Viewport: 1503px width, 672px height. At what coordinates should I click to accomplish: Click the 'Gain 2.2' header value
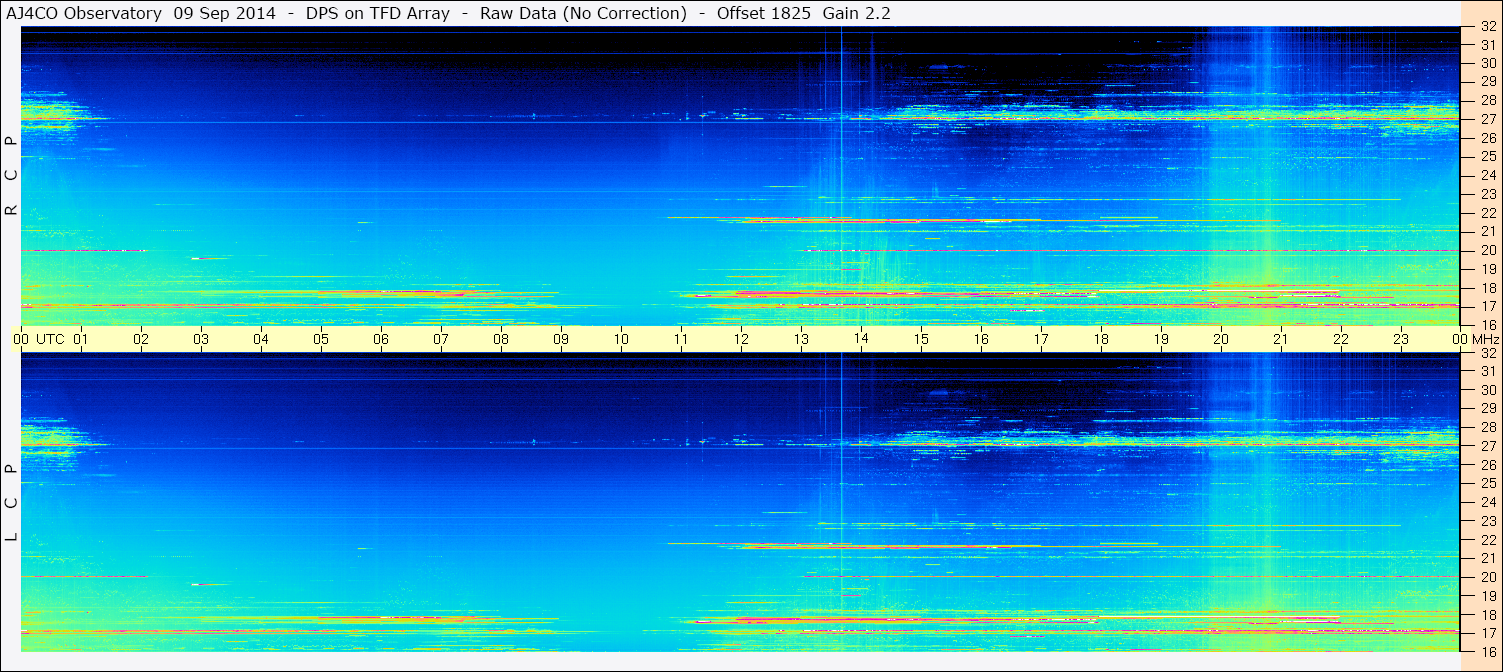pos(857,13)
